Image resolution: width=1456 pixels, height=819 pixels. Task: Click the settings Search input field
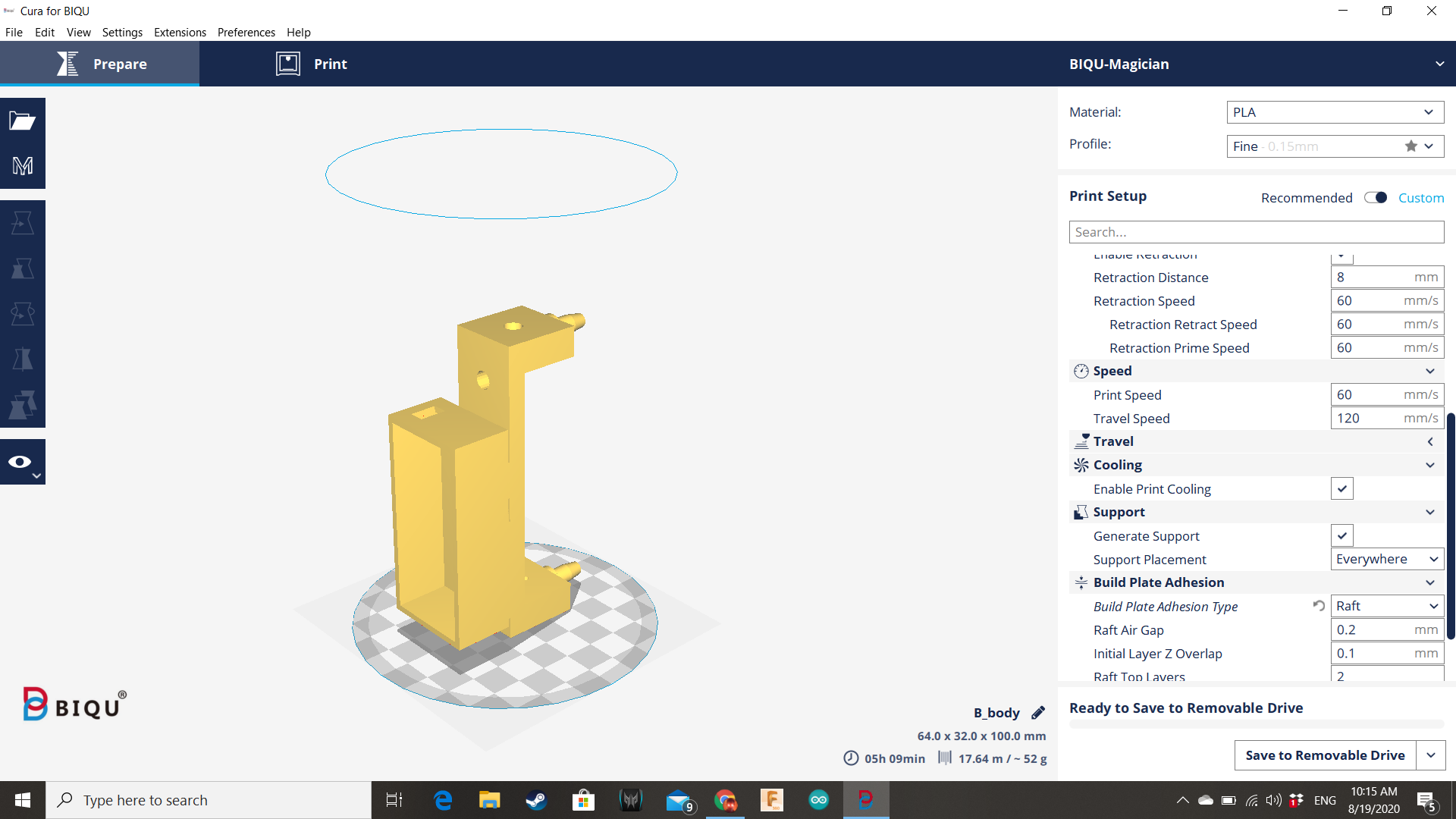[x=1256, y=232]
